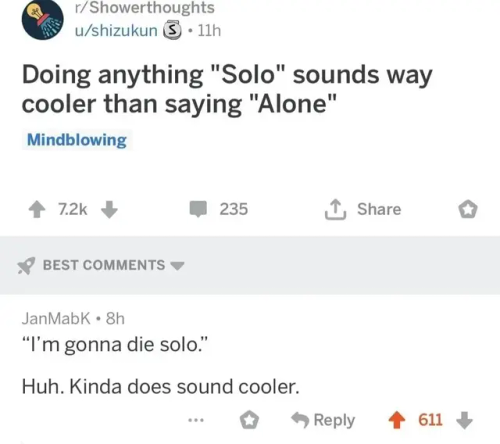The image size is (500, 444).
Task: Open JanMabK's user profile
Action: 56,318
